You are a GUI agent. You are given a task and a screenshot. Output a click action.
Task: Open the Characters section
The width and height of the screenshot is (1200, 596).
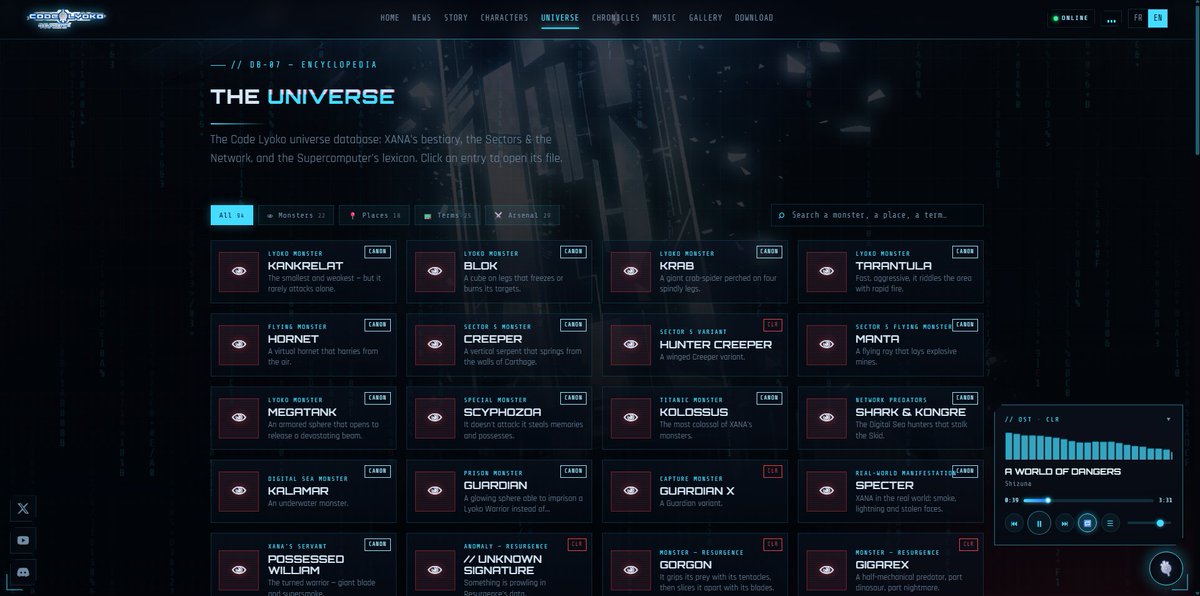pos(504,18)
